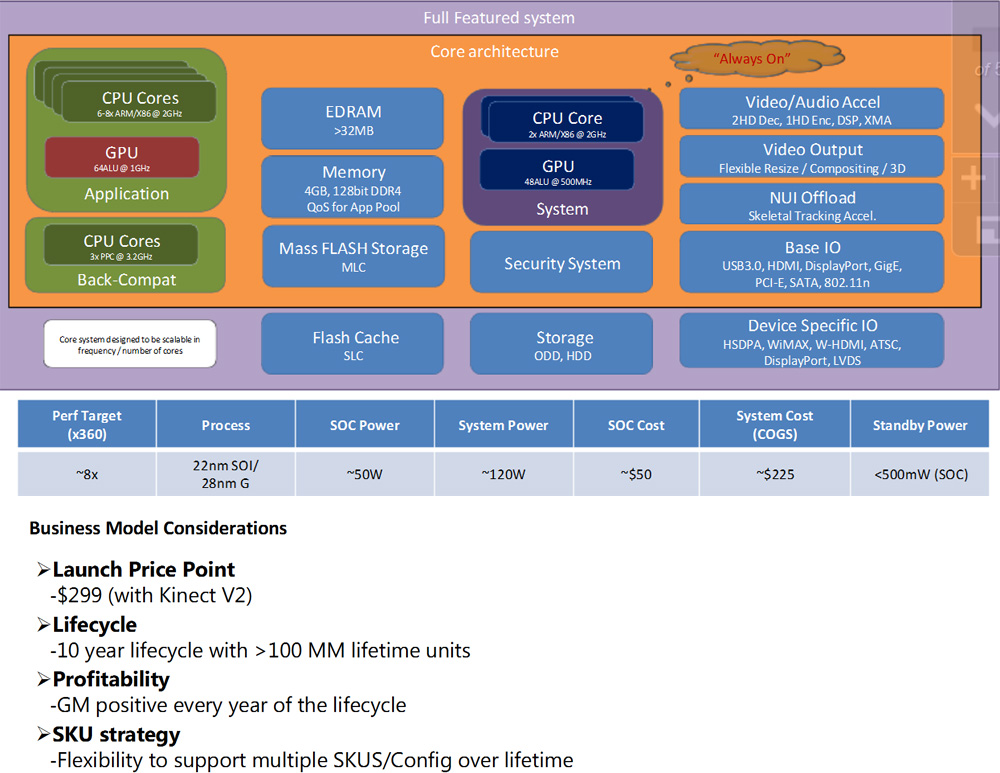Select the Device Specific IO block

tap(812, 341)
